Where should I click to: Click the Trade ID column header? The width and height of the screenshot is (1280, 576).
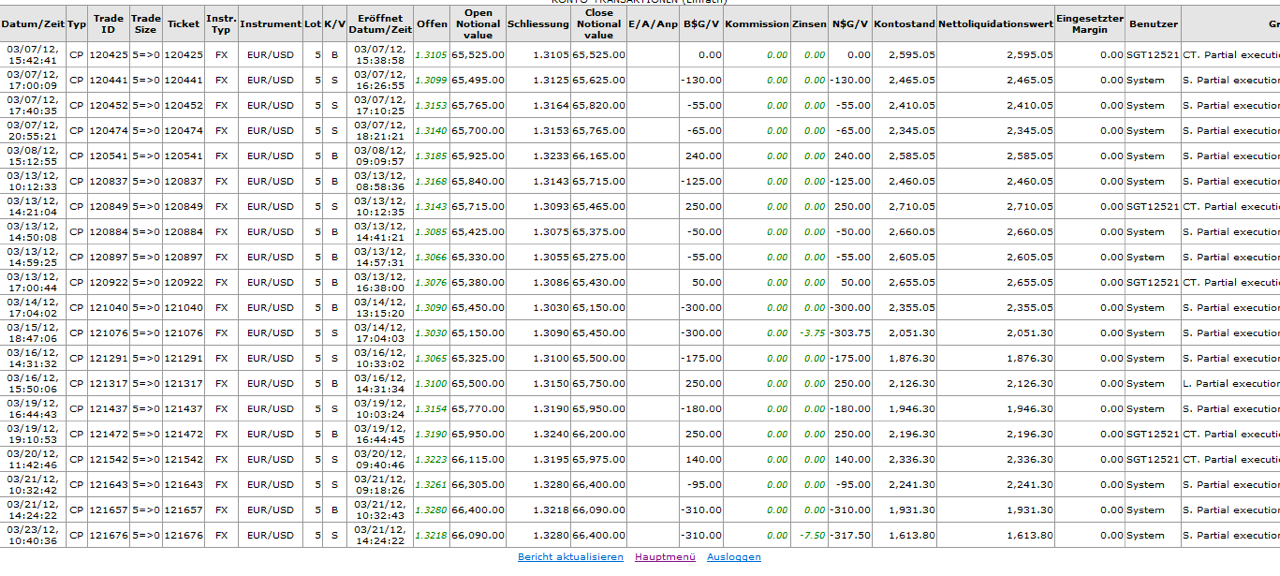[108, 24]
